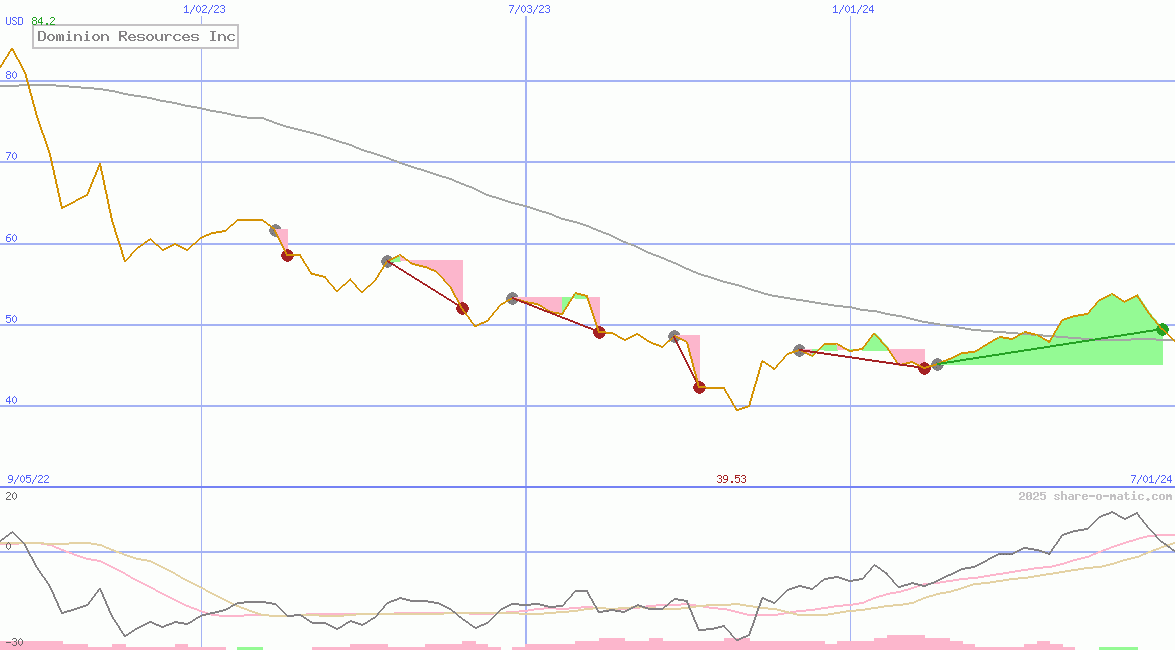1175x650 pixels.
Task: Click the 84.2 high price value
Action: 43,21
